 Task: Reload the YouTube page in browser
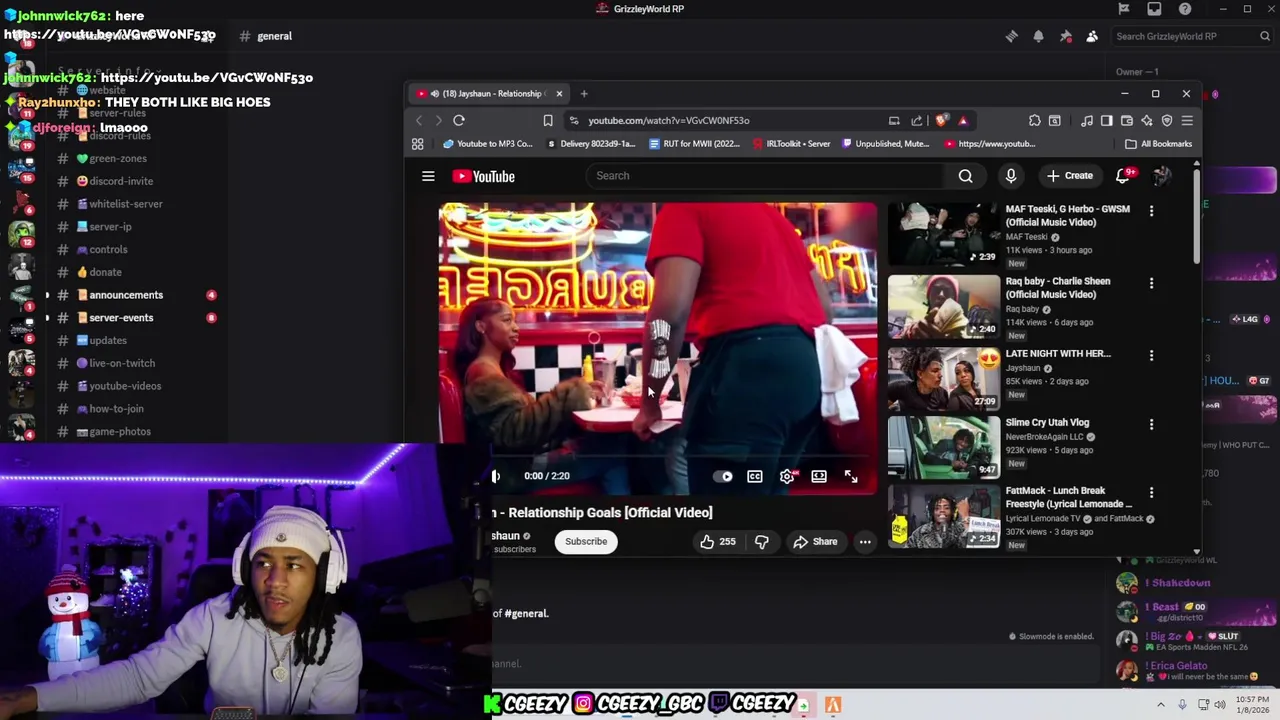459,120
